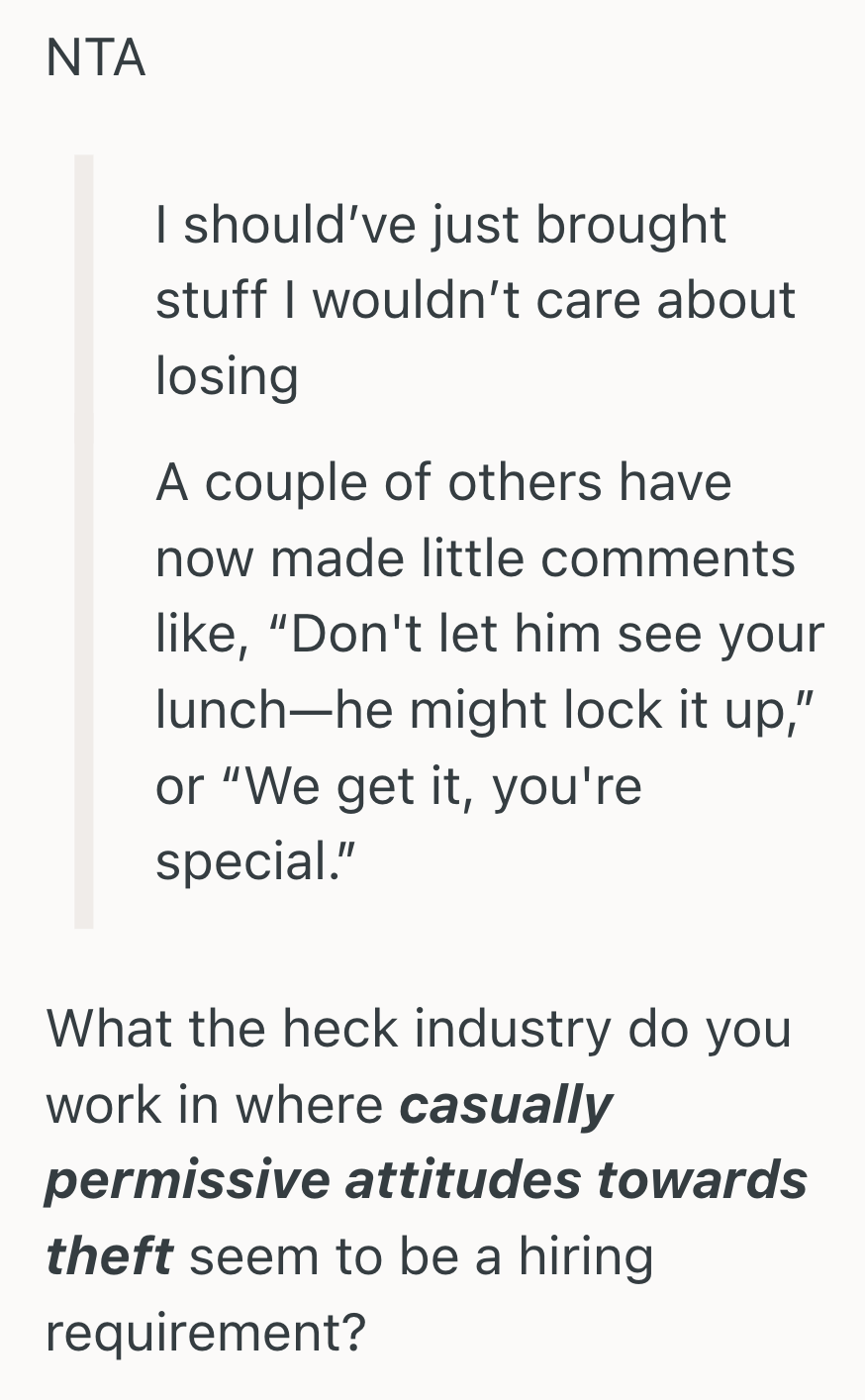The image size is (865, 1400).
Task: Click "Don't let him see your" text
Action: pyautogui.click(x=557, y=635)
